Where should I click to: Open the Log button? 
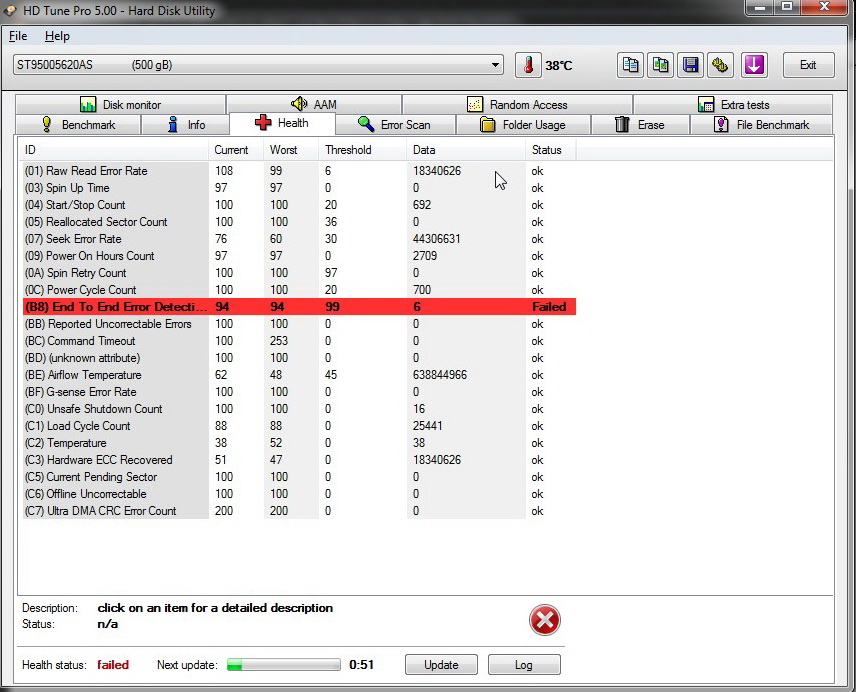pos(524,665)
